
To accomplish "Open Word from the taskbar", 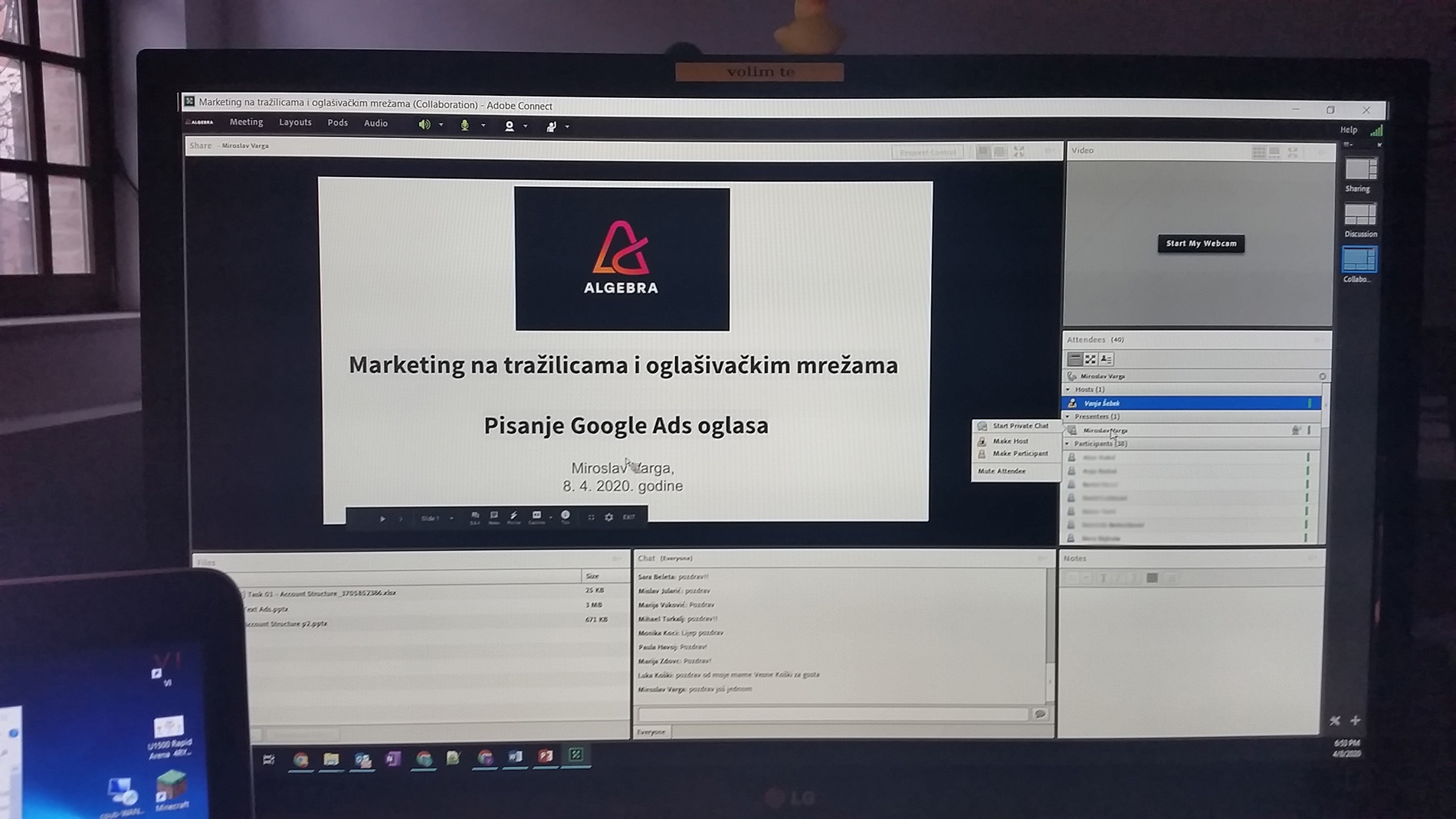I will coord(515,757).
